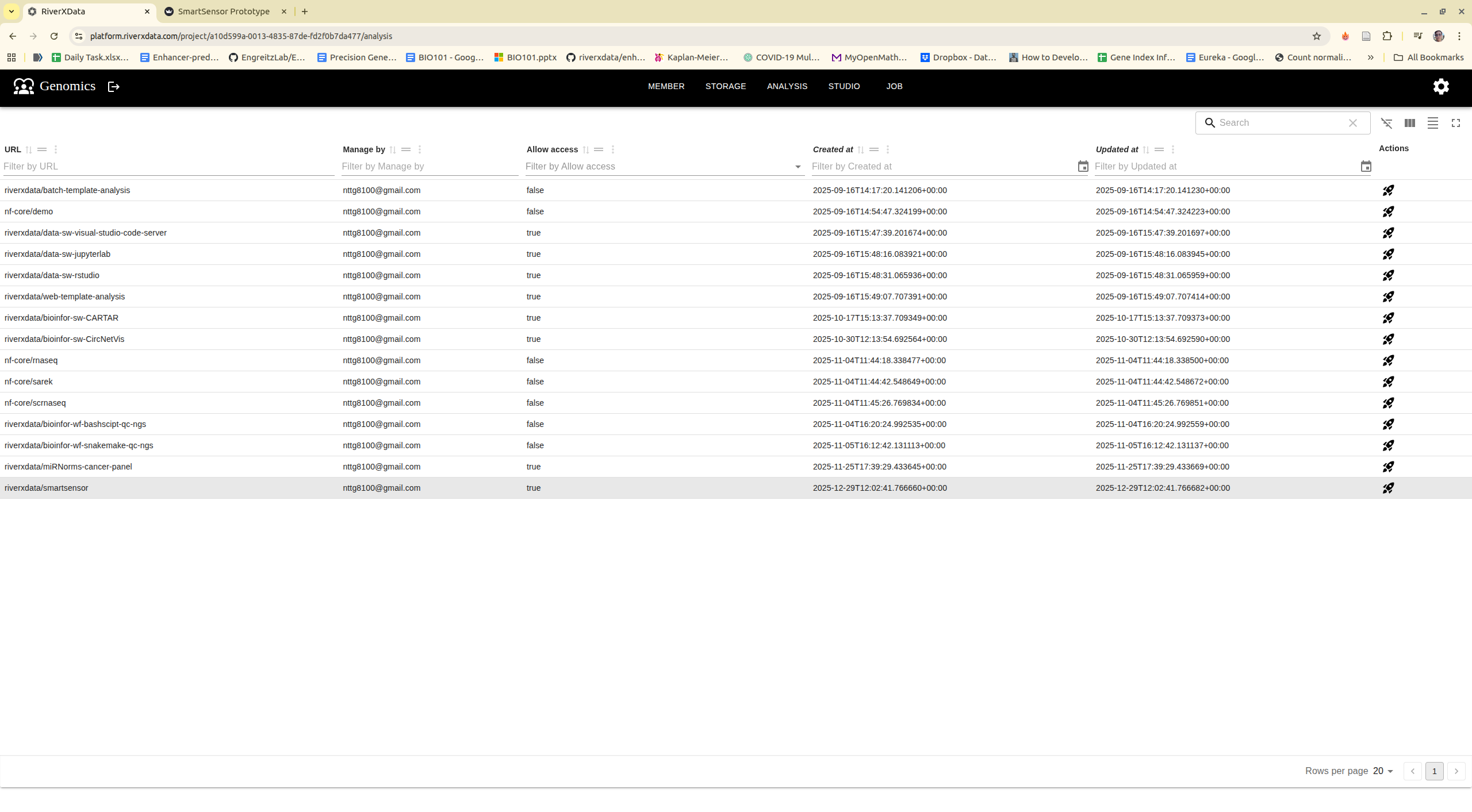The height and width of the screenshot is (812, 1472).
Task: Click the toggle density icon
Action: 1432,123
